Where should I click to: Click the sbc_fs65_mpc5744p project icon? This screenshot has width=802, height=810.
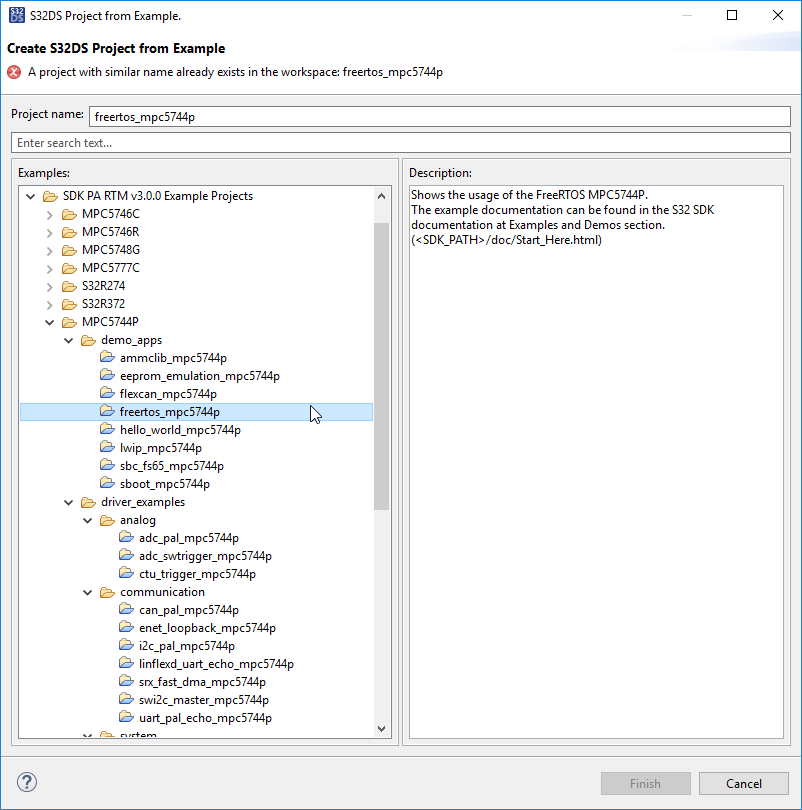pyautogui.click(x=107, y=465)
